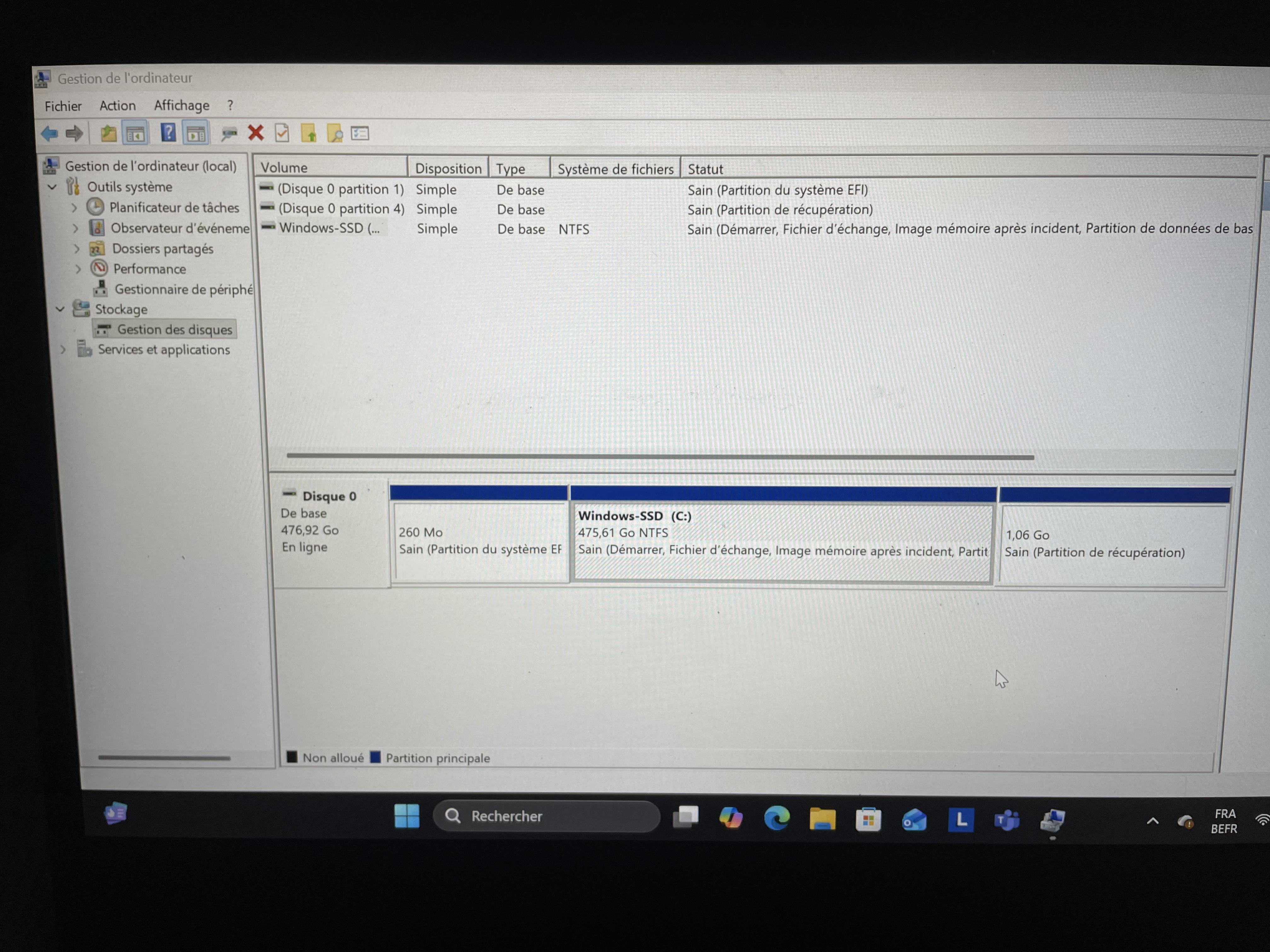Viewport: 1270px width, 952px height.
Task: Toggle the Show/Hide console tree button
Action: pos(135,134)
